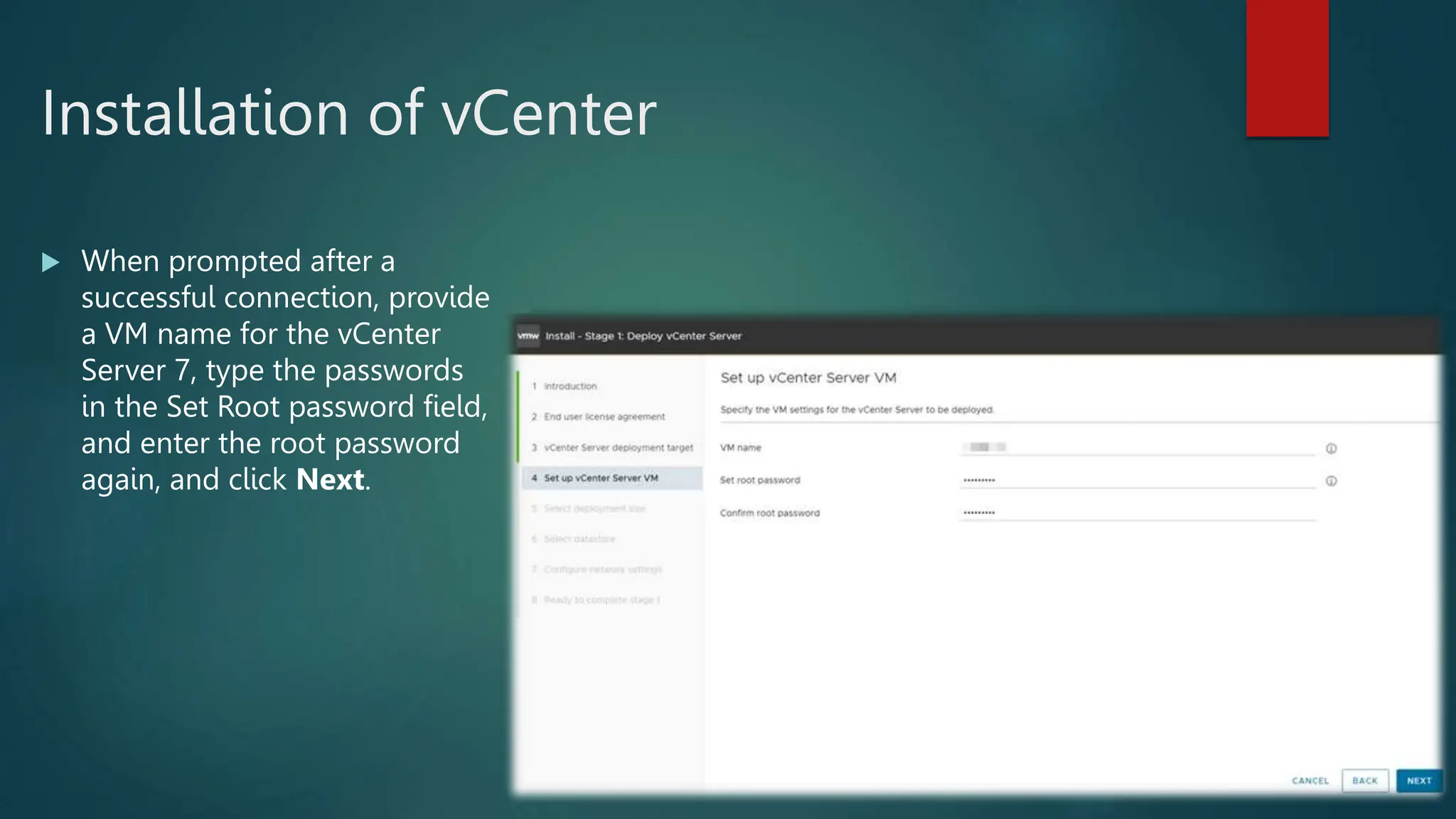Click the 'Set root password' label
This screenshot has width=1456, height=819.
(x=759, y=480)
